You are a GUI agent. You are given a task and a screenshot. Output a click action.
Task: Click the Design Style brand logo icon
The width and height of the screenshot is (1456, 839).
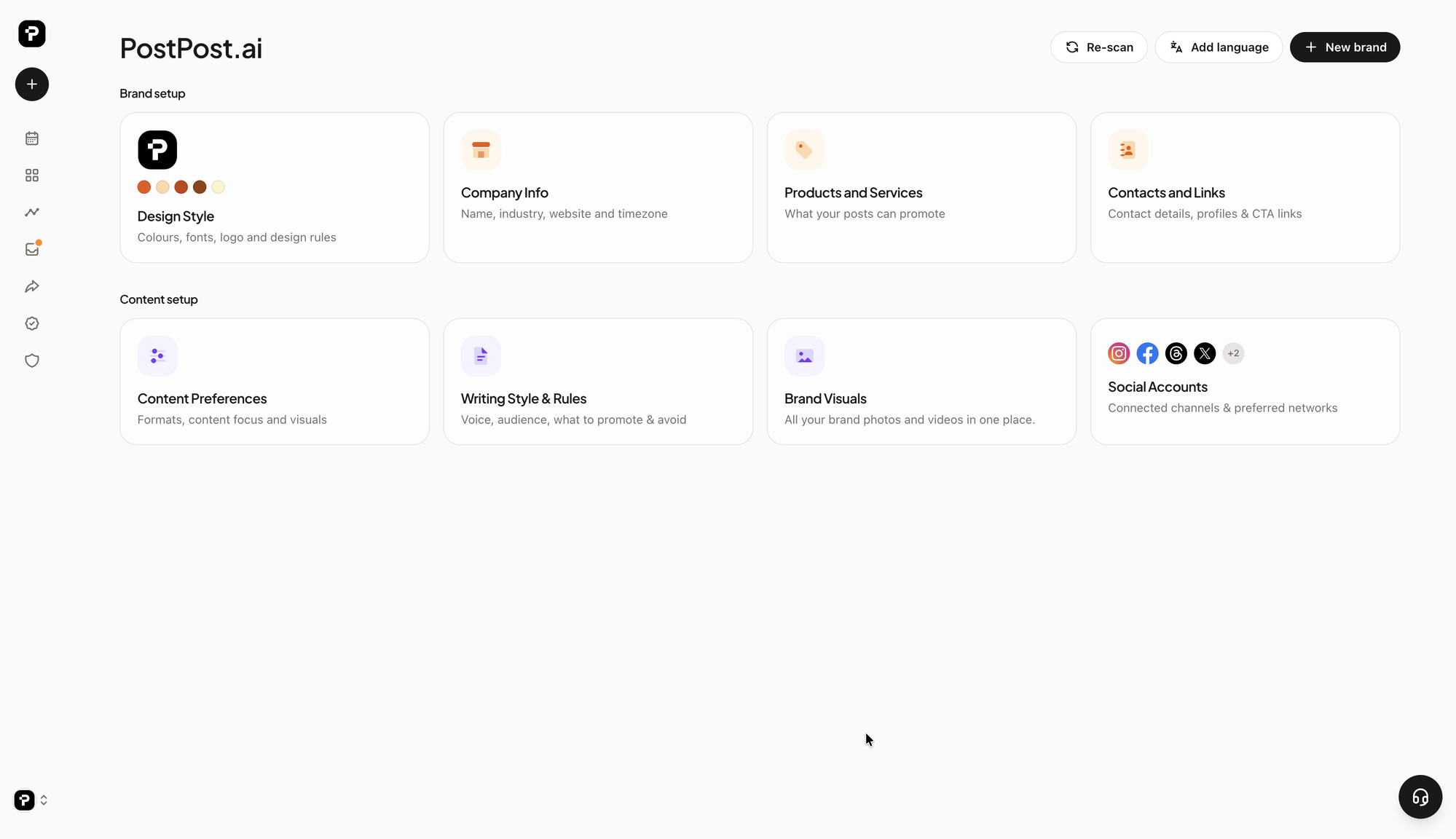157,150
